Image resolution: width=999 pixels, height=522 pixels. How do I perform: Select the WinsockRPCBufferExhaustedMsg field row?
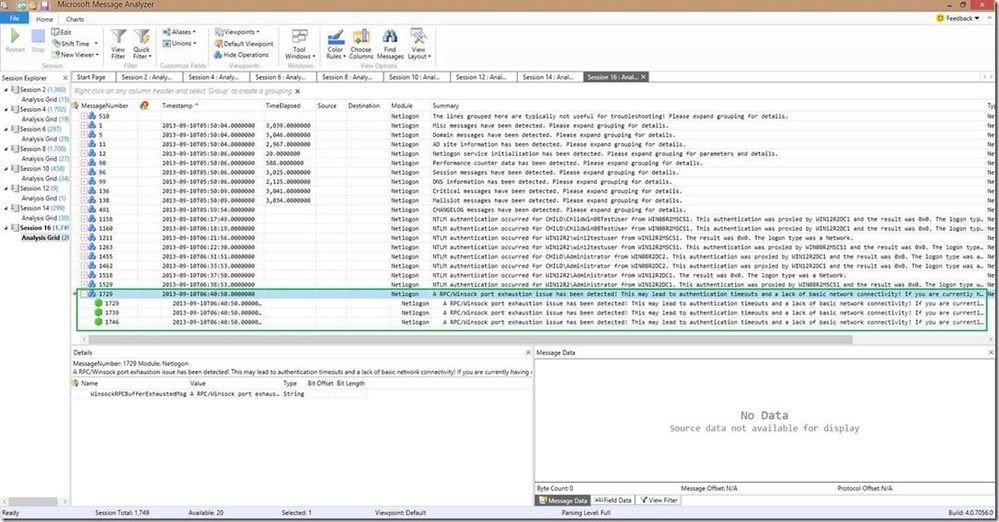point(219,394)
